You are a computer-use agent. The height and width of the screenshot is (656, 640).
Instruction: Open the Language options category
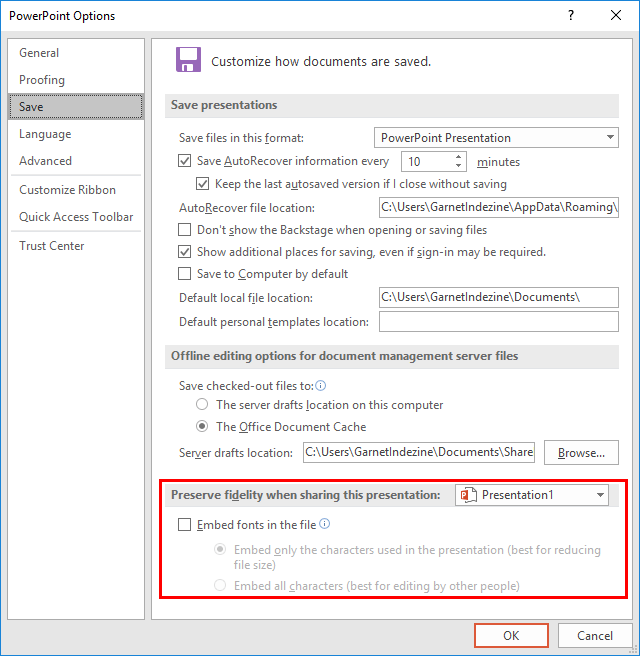pyautogui.click(x=76, y=134)
